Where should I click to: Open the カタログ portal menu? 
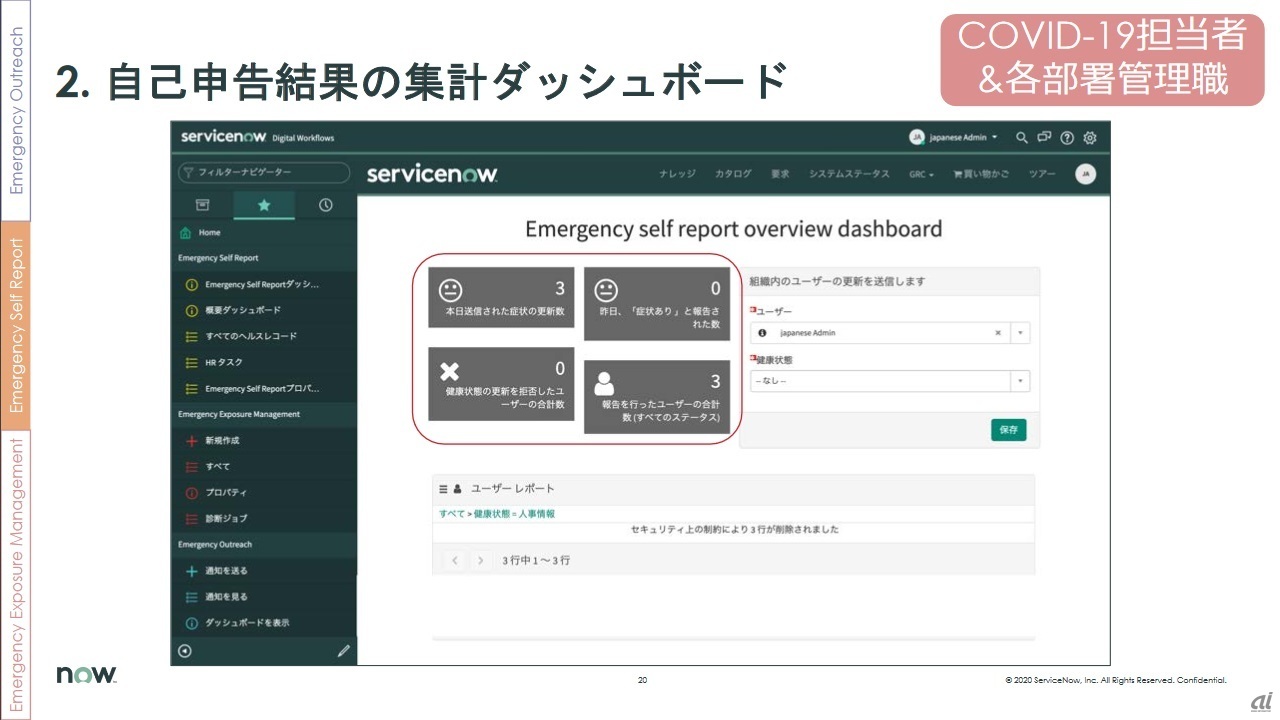coord(733,174)
